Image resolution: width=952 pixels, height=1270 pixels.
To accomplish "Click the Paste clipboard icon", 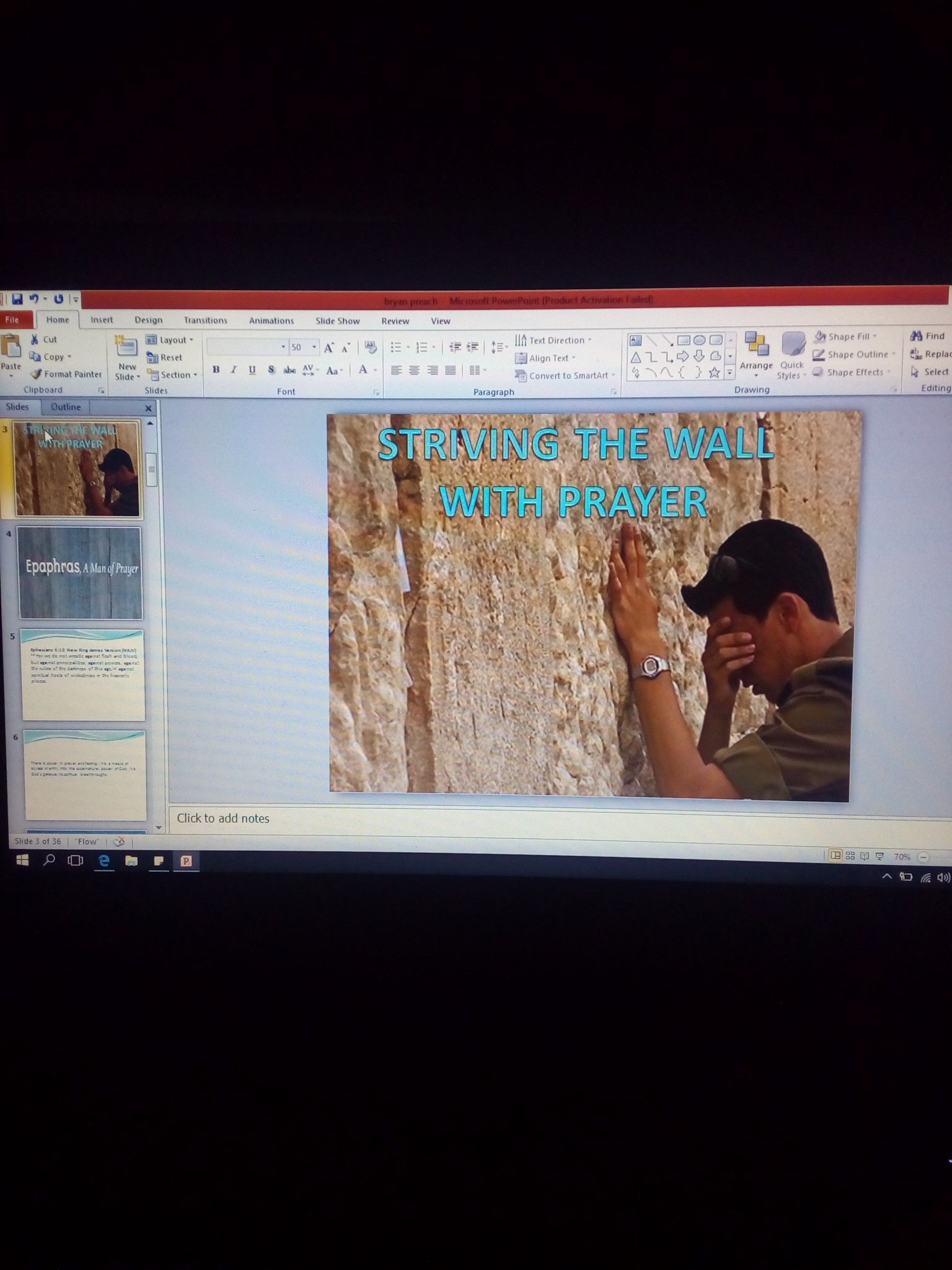I will click(10, 346).
